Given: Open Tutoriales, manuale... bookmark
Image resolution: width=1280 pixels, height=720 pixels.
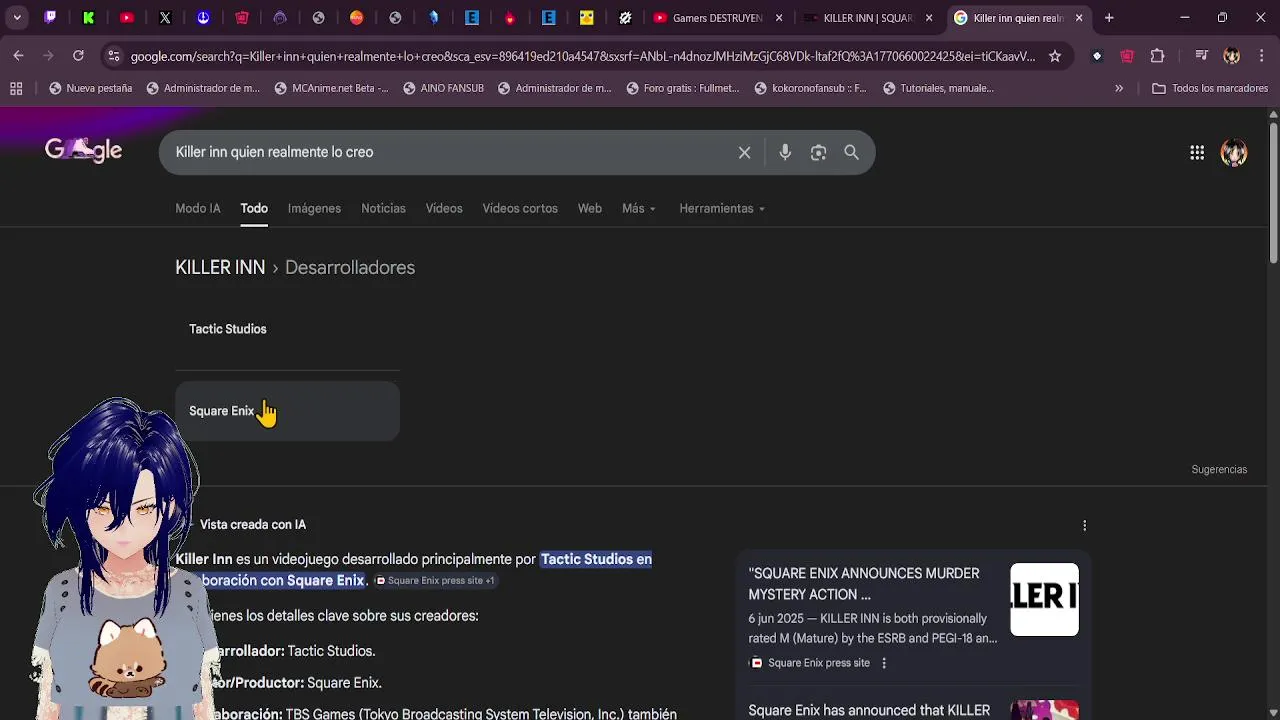Looking at the screenshot, I should pyautogui.click(x=938, y=88).
